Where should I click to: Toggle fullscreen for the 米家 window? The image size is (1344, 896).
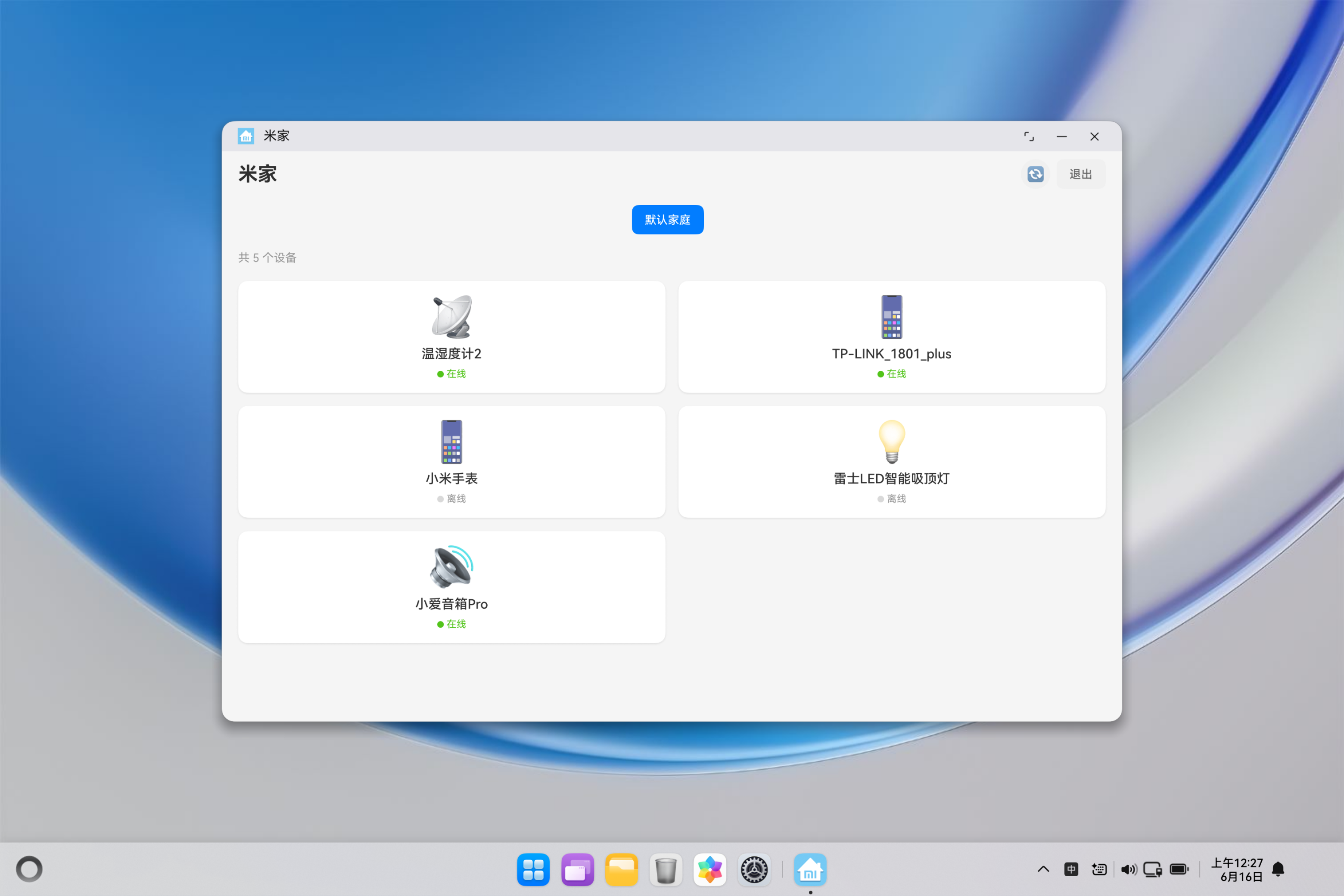1029,137
